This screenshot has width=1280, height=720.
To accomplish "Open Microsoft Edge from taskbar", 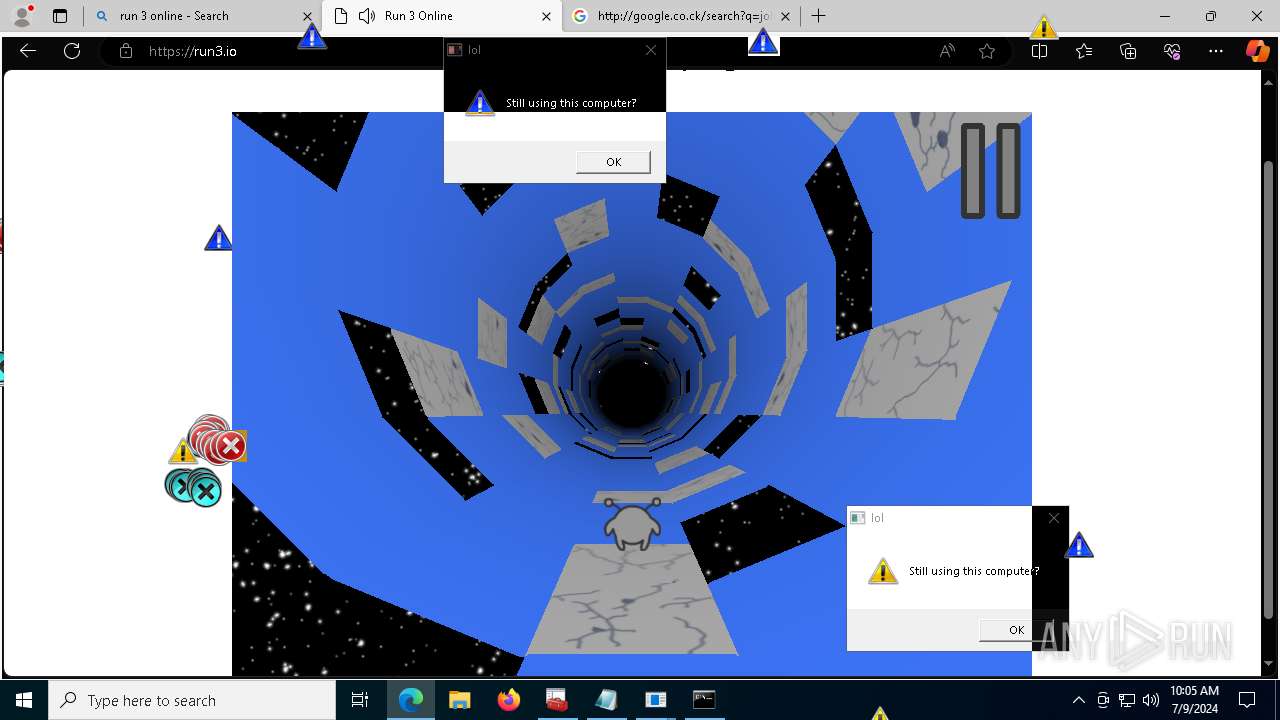I will click(x=411, y=700).
